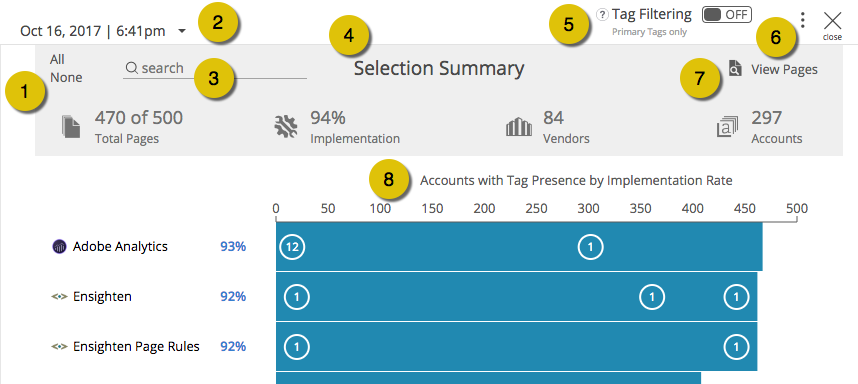Select None to clear vendor selection
Screen dimensions: 858x384
pyautogui.click(x=66, y=78)
